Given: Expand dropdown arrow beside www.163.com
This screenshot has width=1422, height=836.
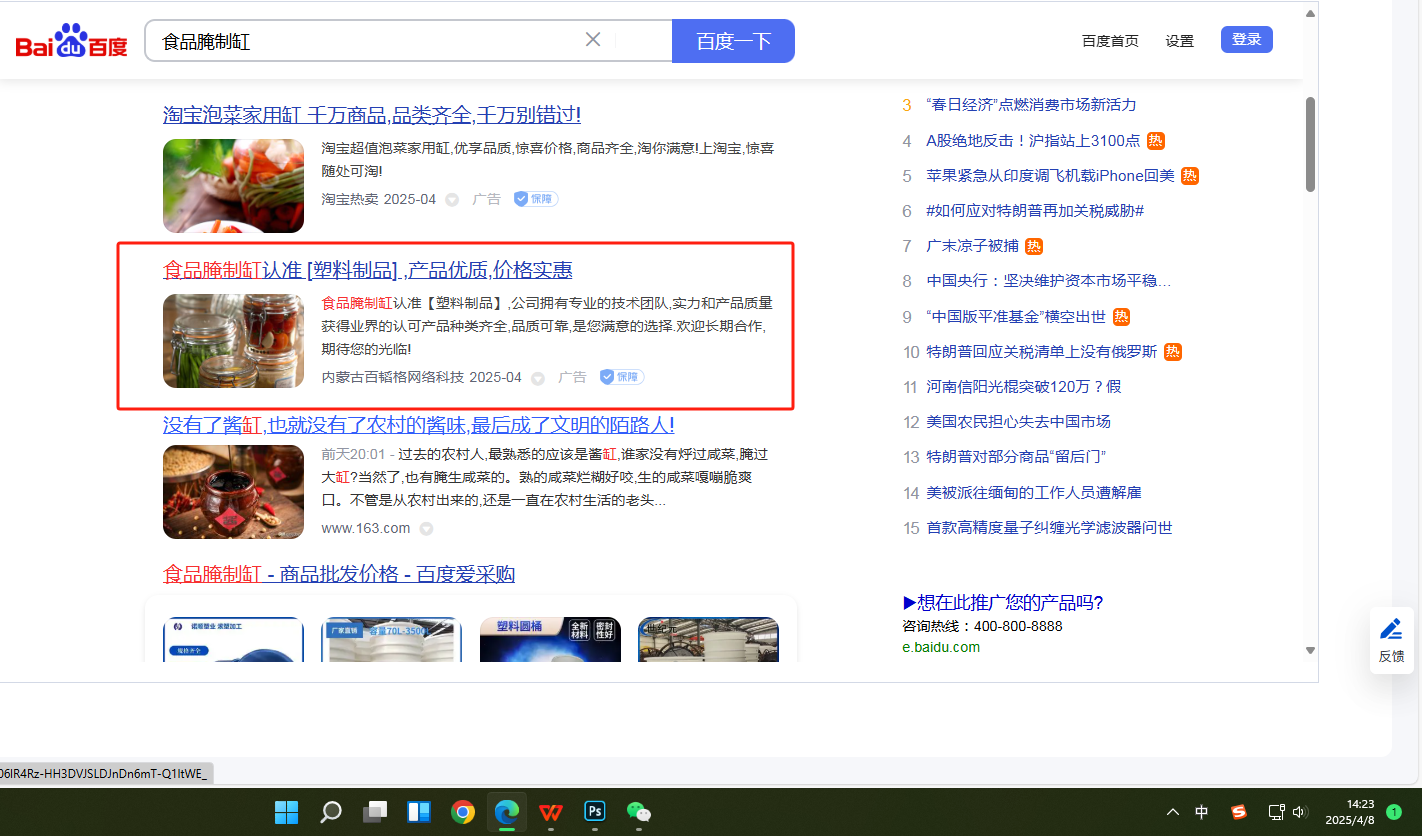Looking at the screenshot, I should 426,529.
